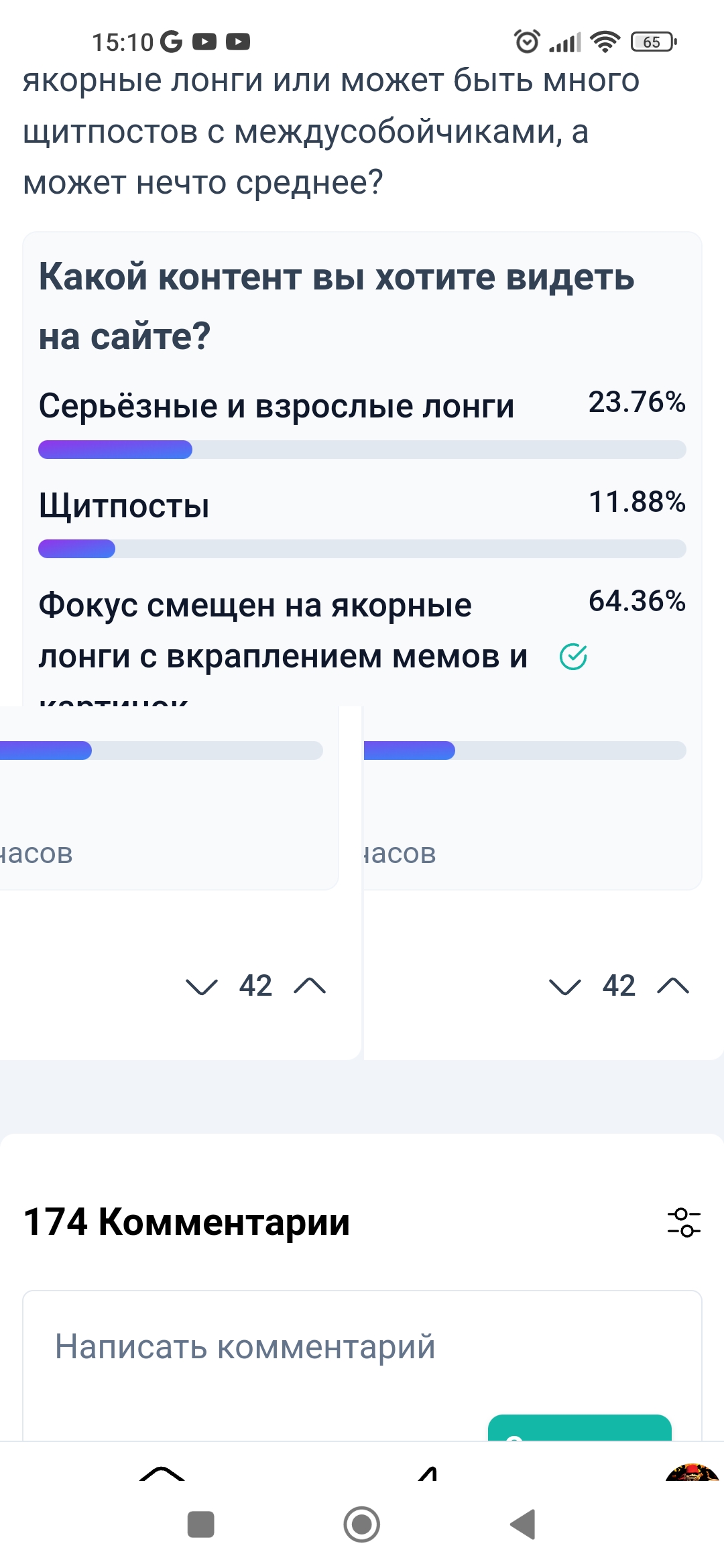724x1568 pixels.
Task: Select poll option Серьёзные и взрослые лонги
Action: point(276,406)
